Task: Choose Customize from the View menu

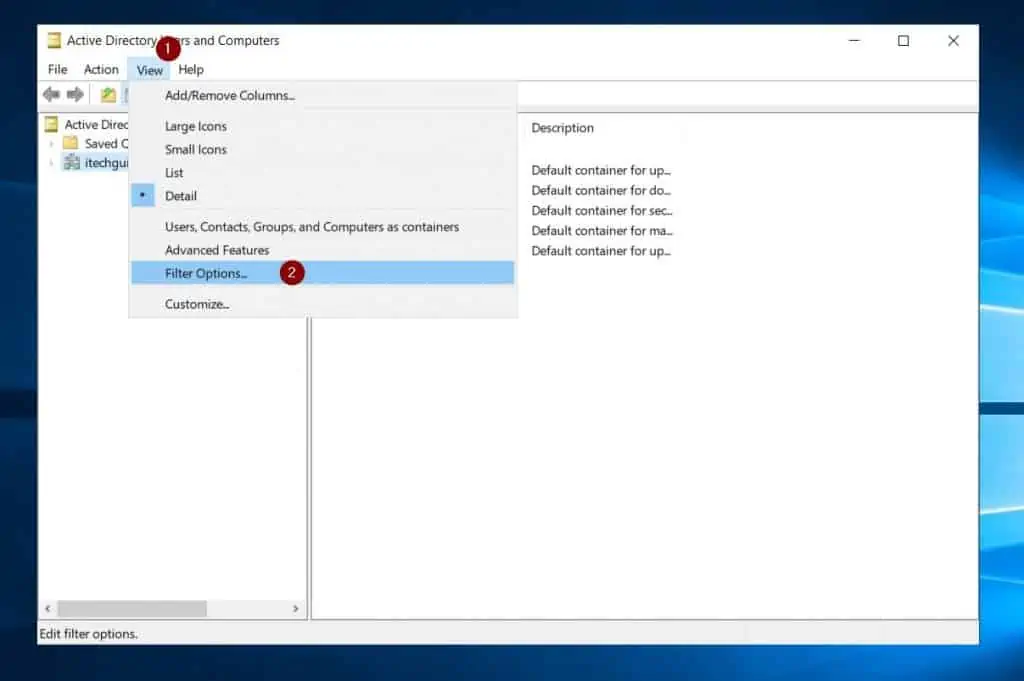Action: pos(323,304)
